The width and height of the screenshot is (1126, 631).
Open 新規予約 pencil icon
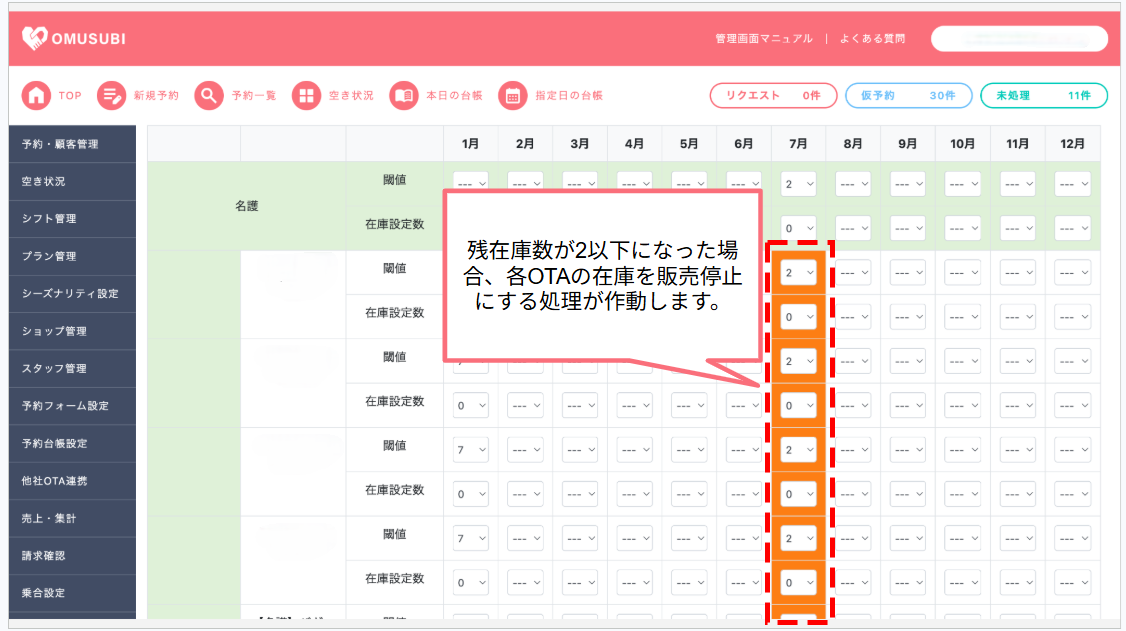[x=111, y=95]
